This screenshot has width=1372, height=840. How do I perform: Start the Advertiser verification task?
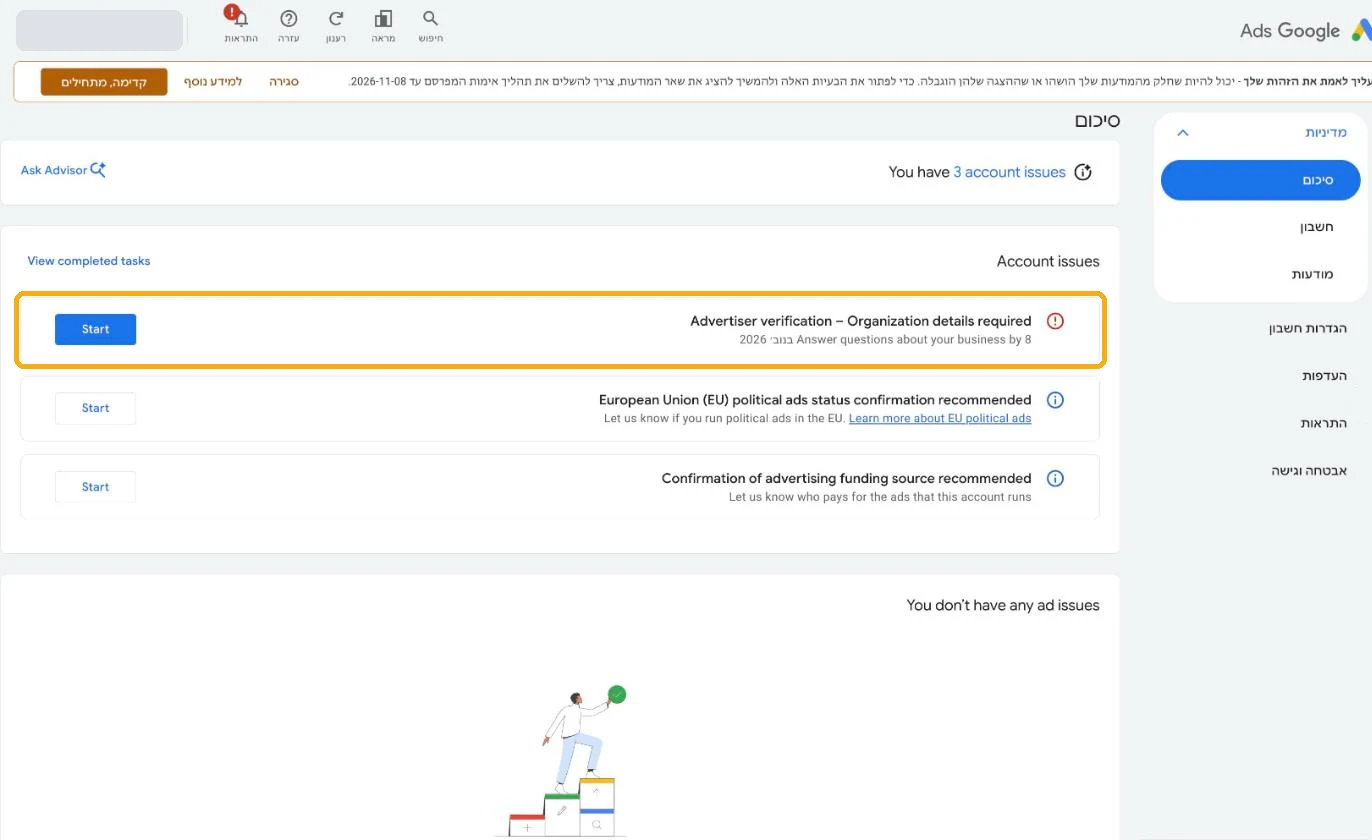95,329
